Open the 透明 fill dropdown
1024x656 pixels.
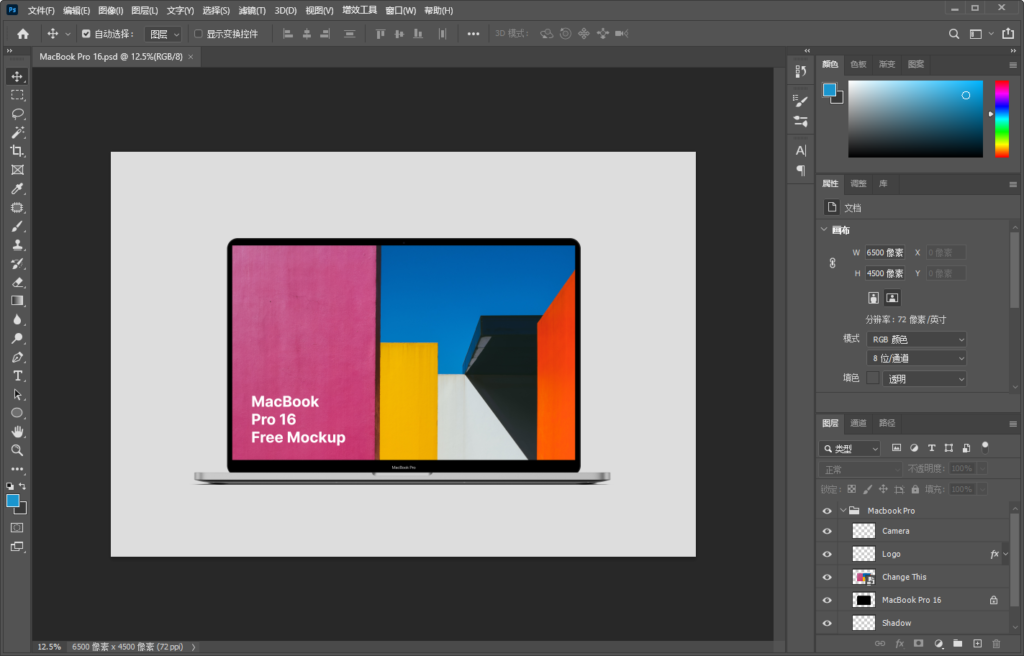point(924,379)
